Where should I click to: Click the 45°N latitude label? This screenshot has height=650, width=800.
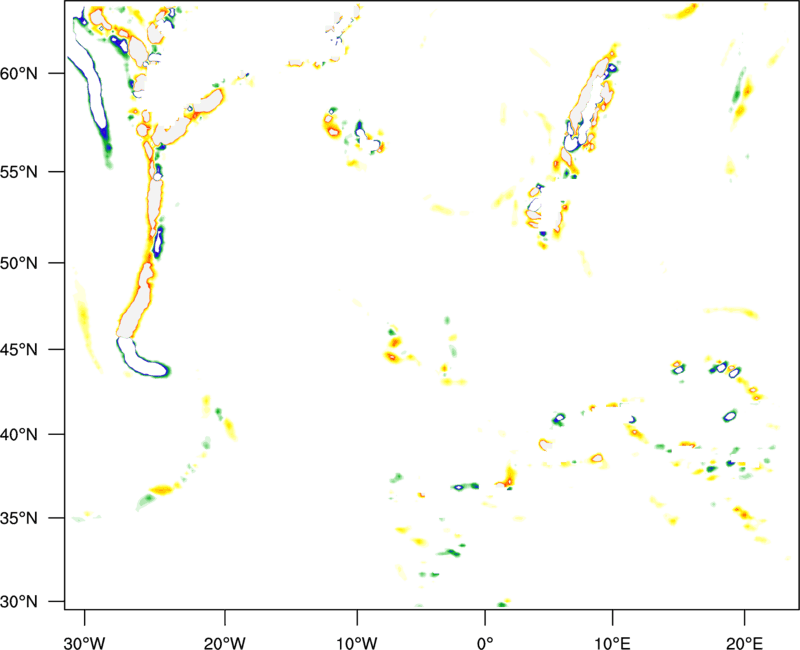(x=19, y=350)
